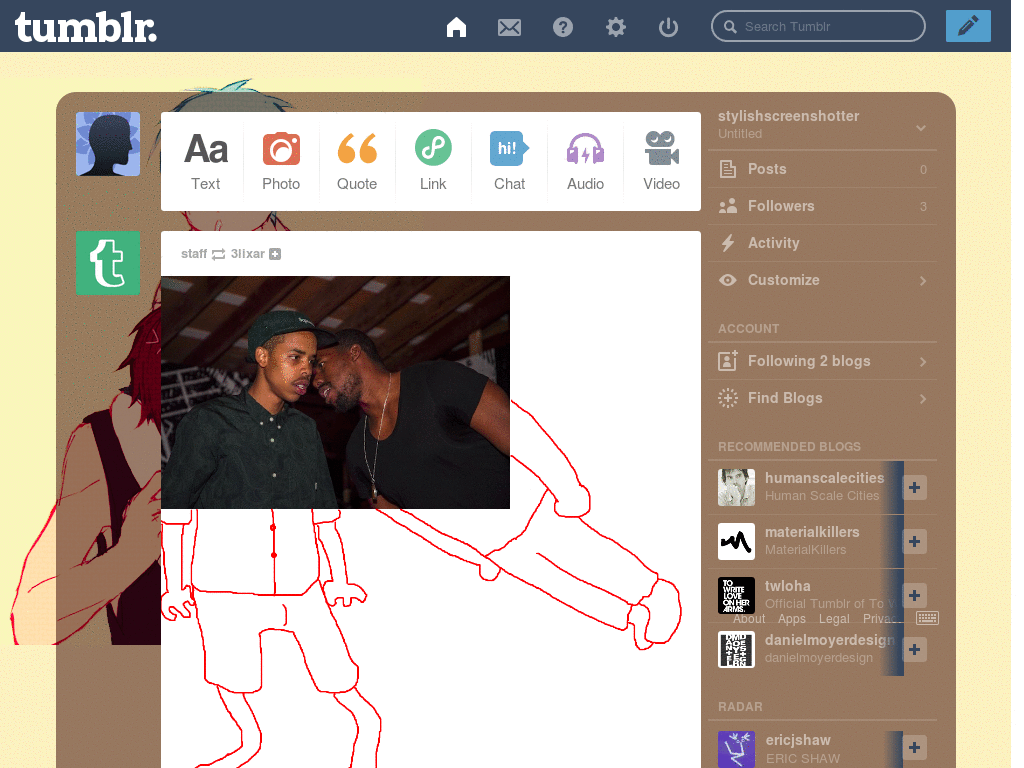The width and height of the screenshot is (1024, 768).
Task: Create a new Link post
Action: pyautogui.click(x=433, y=161)
